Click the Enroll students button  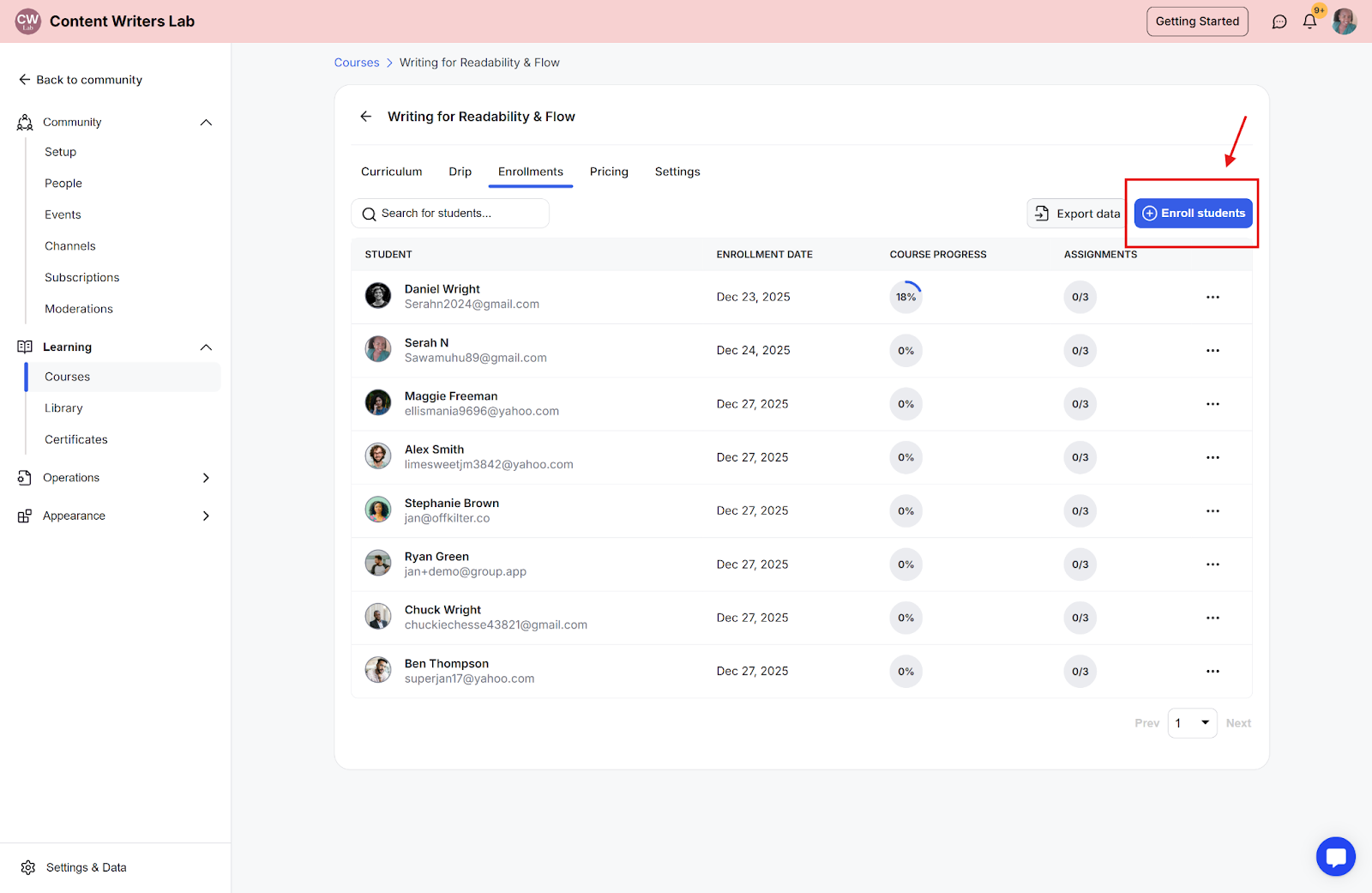pos(1193,214)
